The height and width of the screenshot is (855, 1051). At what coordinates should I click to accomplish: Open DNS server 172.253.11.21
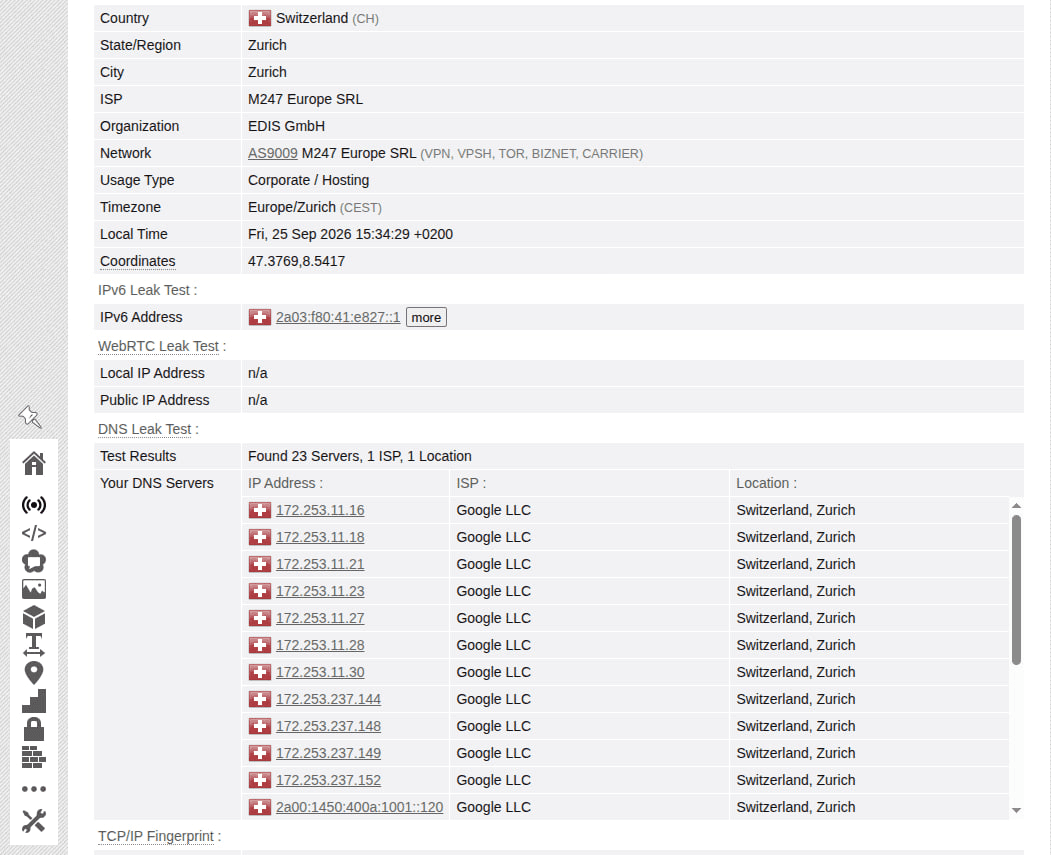[320, 564]
